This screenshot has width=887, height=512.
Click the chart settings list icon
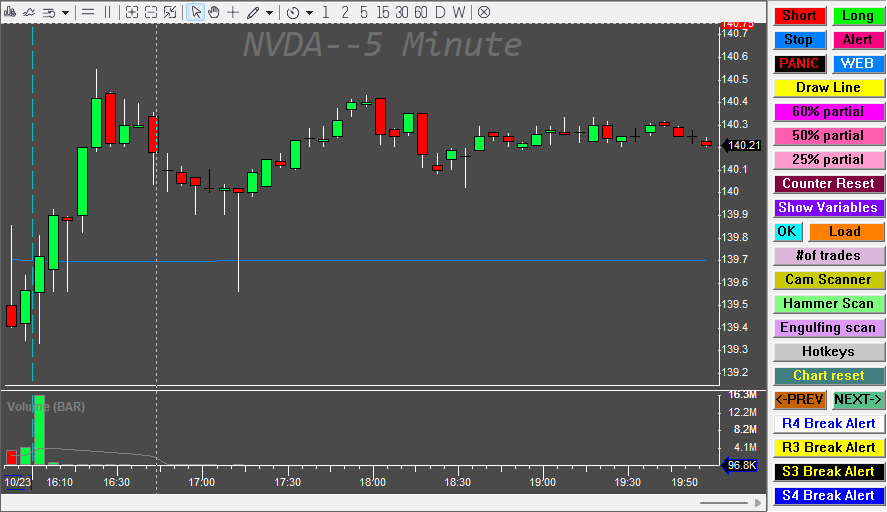point(49,12)
